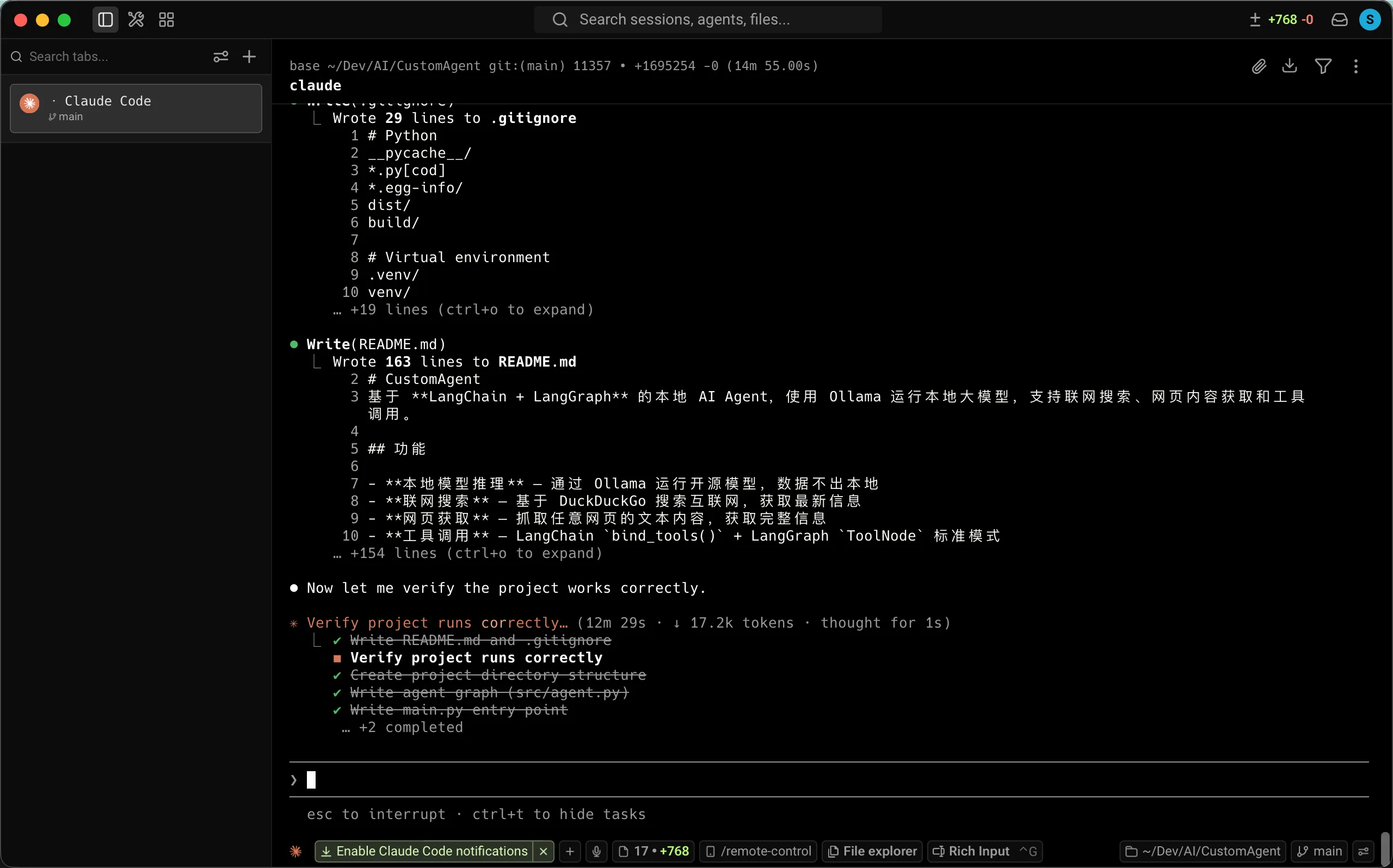Click the /remote-control button

coord(758,851)
